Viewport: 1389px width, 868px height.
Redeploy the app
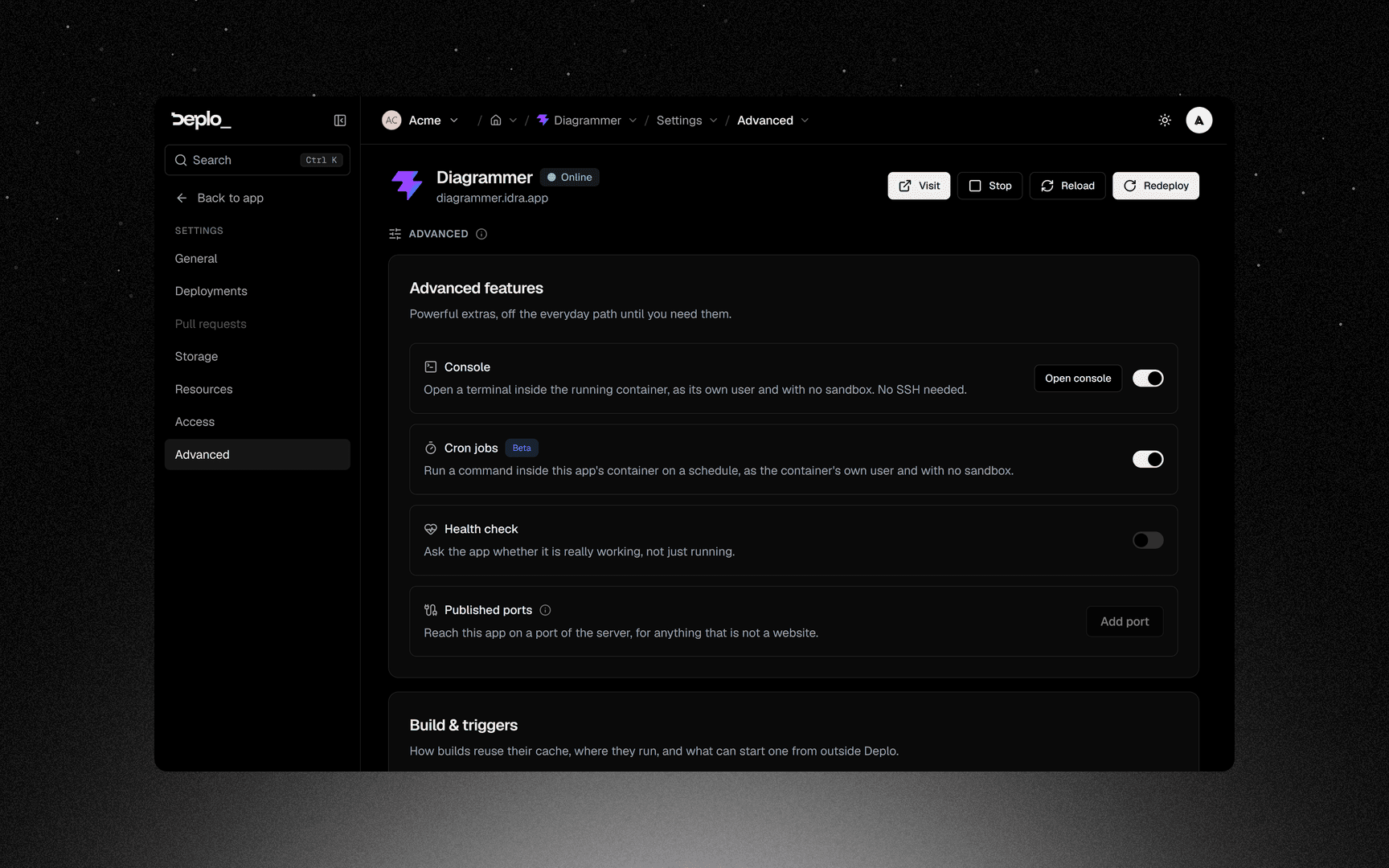(1156, 186)
